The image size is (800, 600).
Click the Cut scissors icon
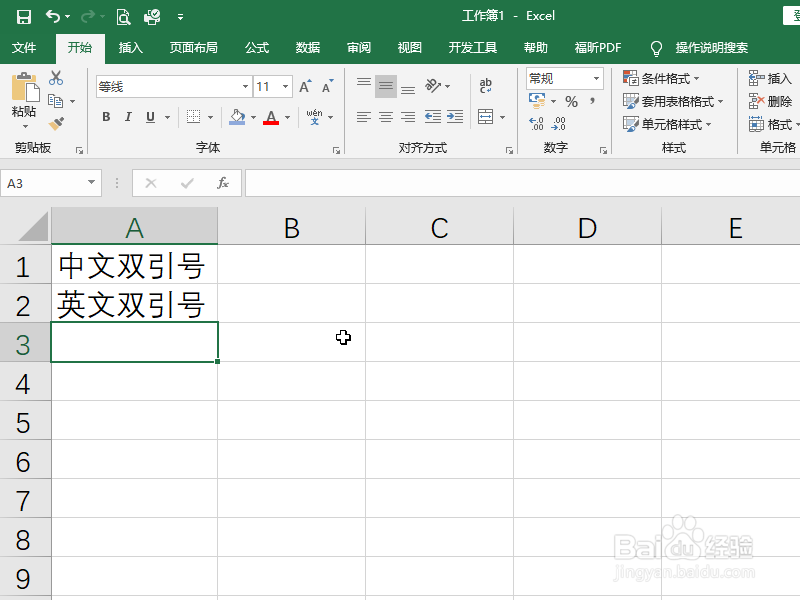[56, 78]
